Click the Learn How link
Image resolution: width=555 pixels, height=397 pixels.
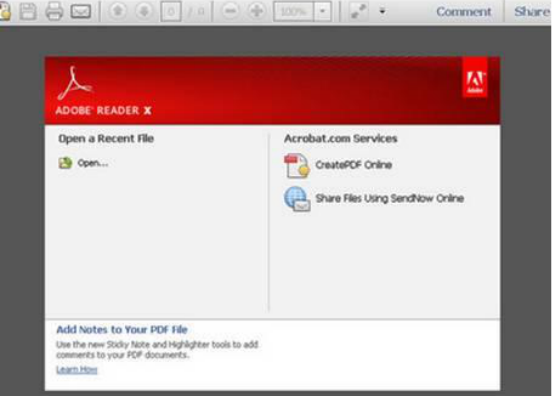tap(77, 369)
